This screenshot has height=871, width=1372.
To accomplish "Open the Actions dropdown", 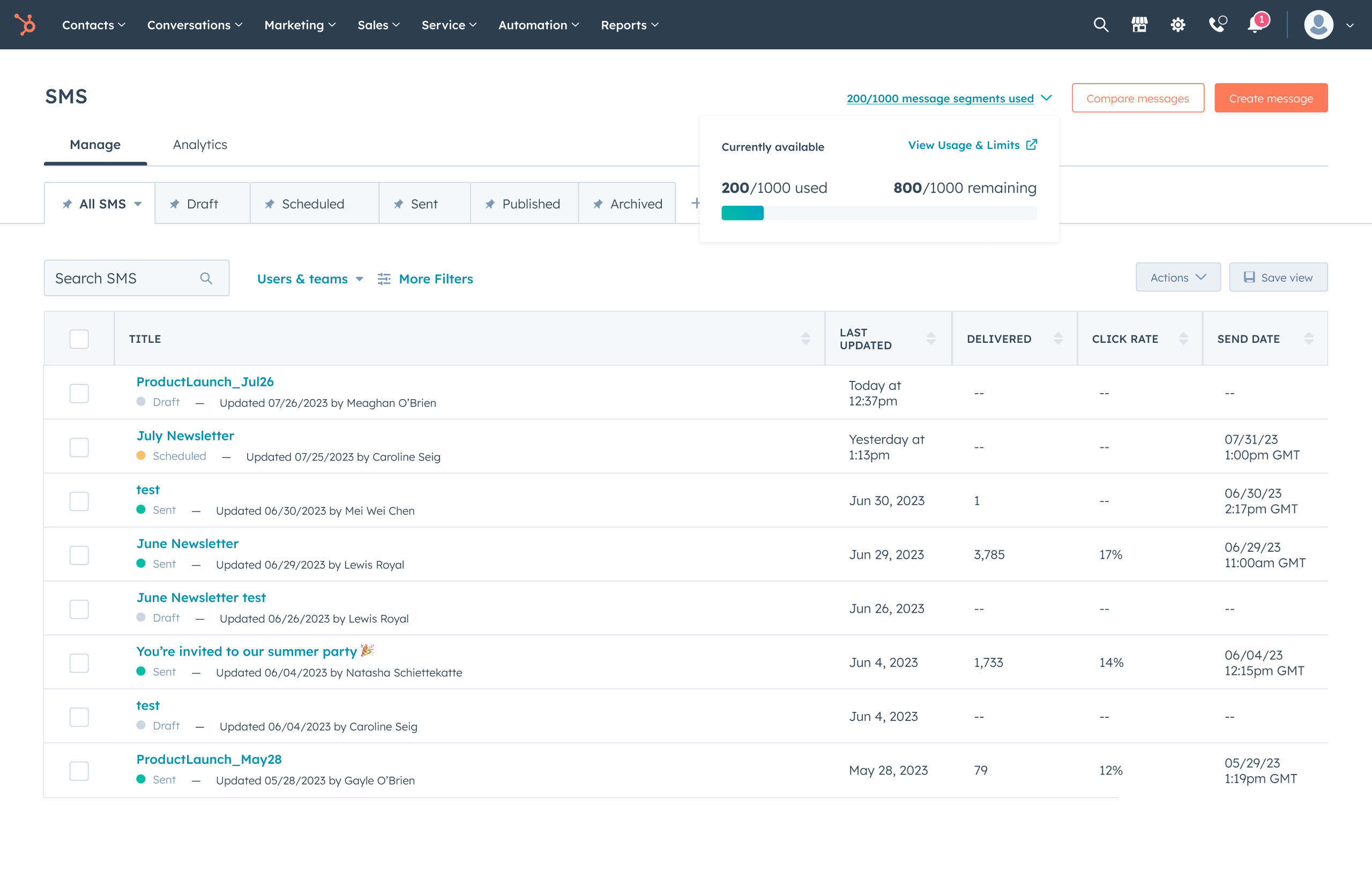I will 1177,277.
